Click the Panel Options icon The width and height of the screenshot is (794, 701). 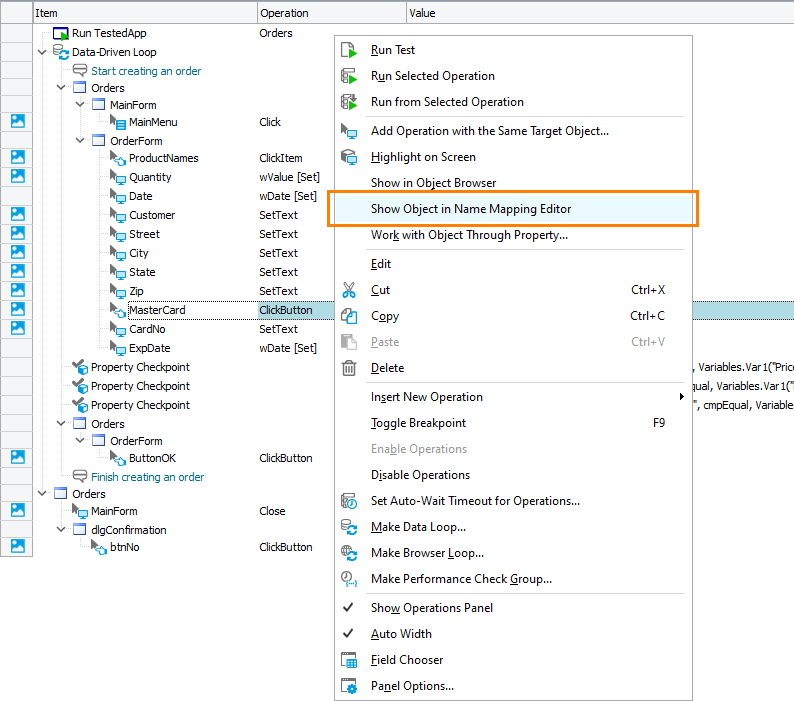point(349,686)
